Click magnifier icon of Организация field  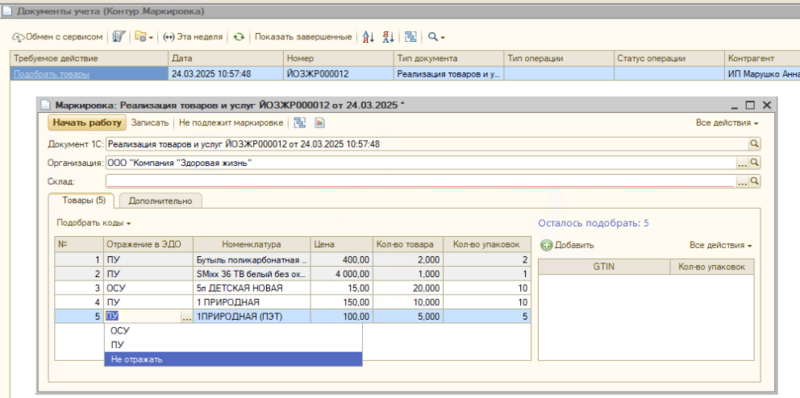[755, 163]
